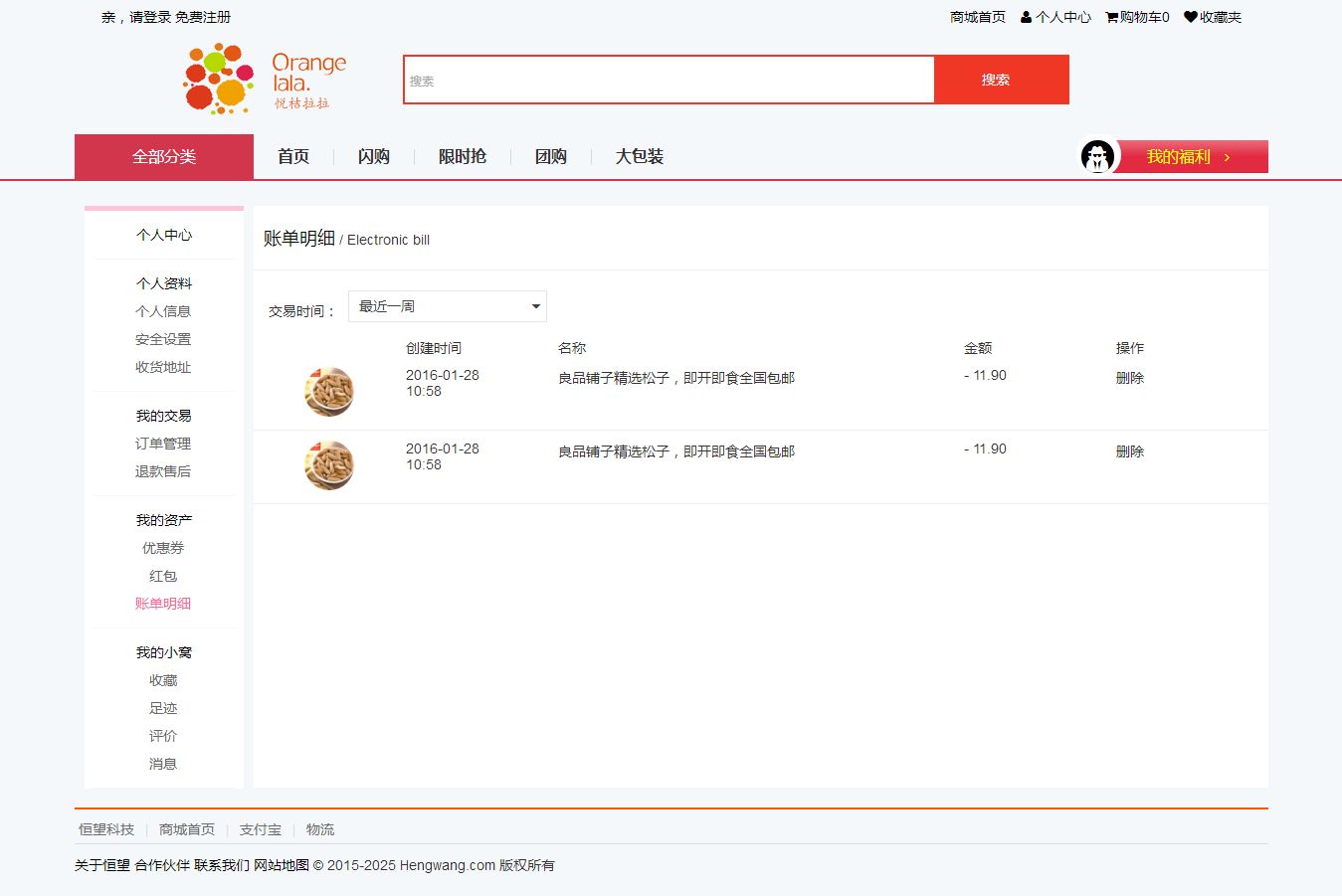1342x896 pixels.
Task: Select 账单明细 in the sidebar
Action: point(163,604)
